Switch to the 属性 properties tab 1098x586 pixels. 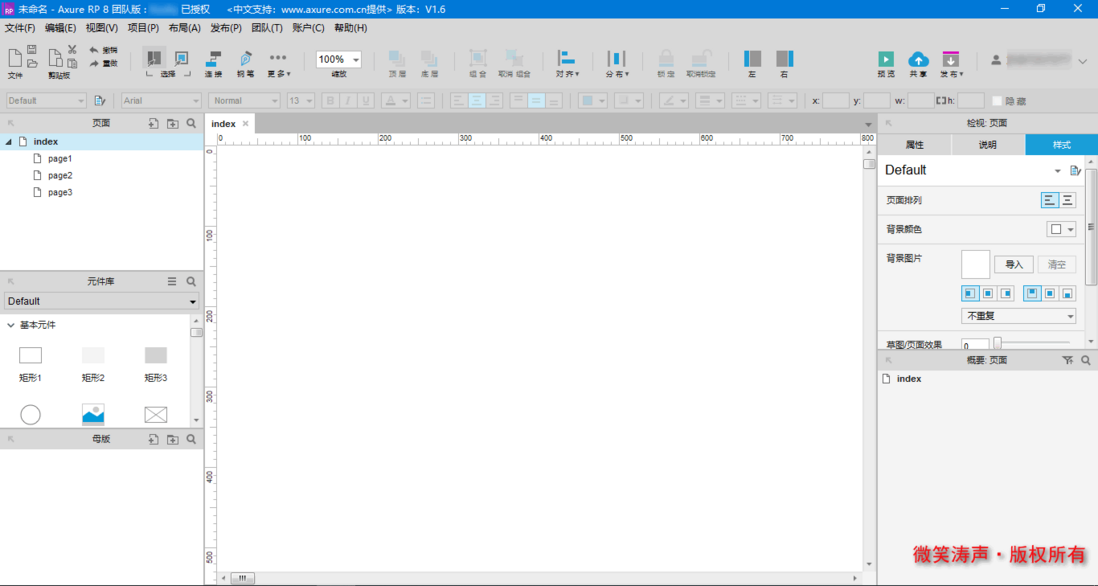click(915, 145)
